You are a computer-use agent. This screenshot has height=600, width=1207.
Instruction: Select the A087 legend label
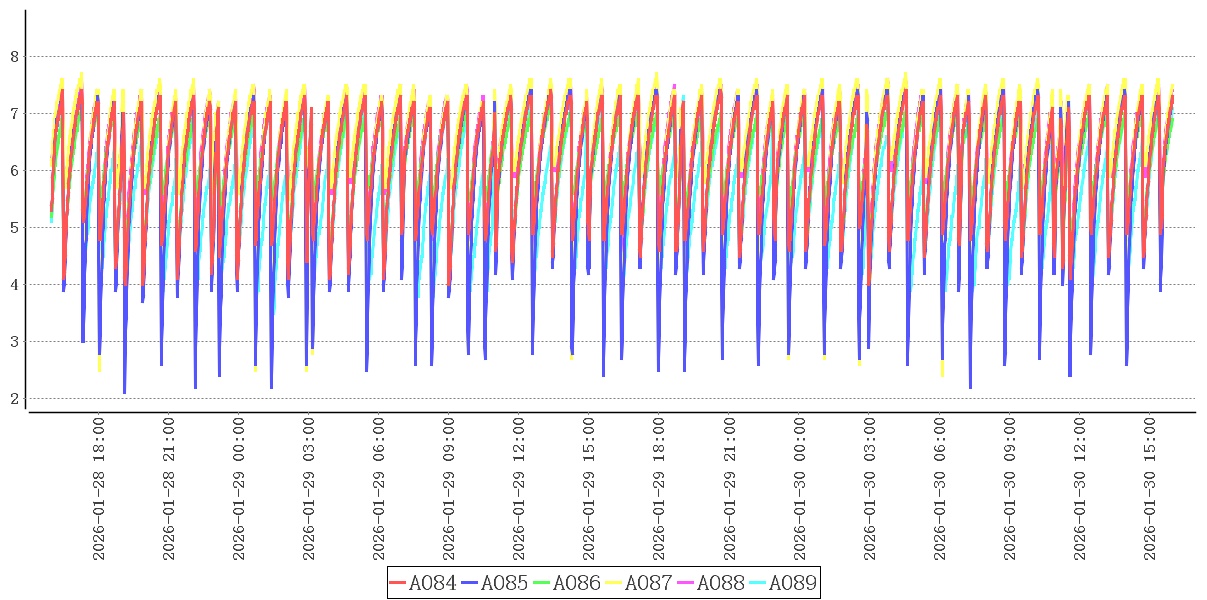tap(648, 583)
